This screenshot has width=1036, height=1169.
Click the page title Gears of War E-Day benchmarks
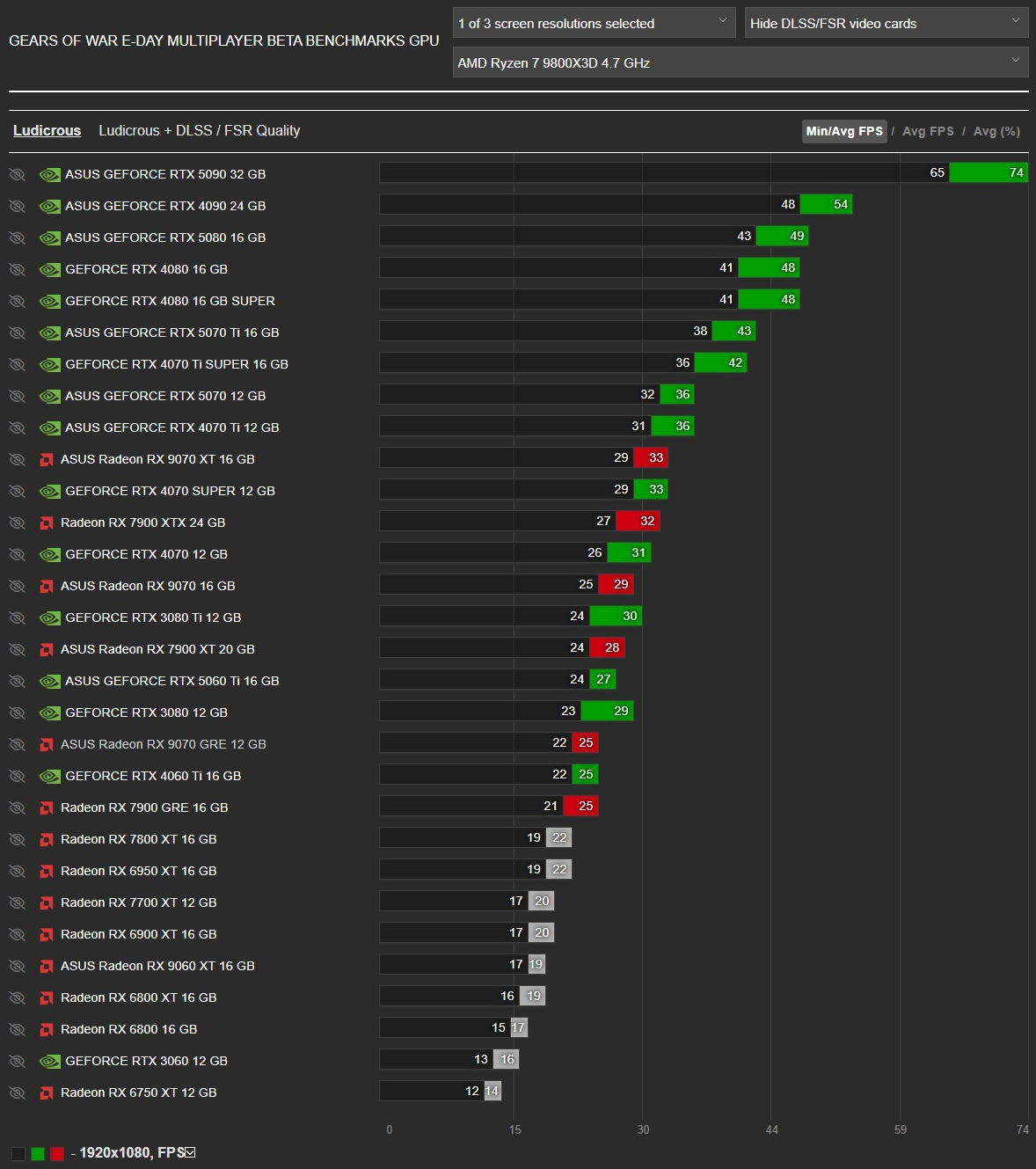coord(224,40)
